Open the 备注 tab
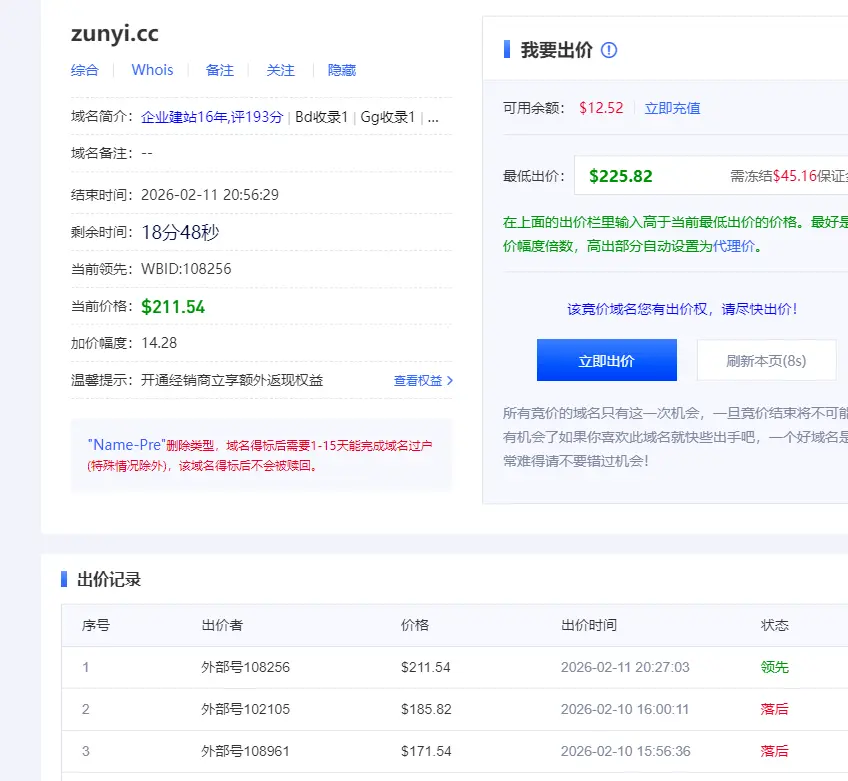The width and height of the screenshot is (848, 781). coord(220,70)
